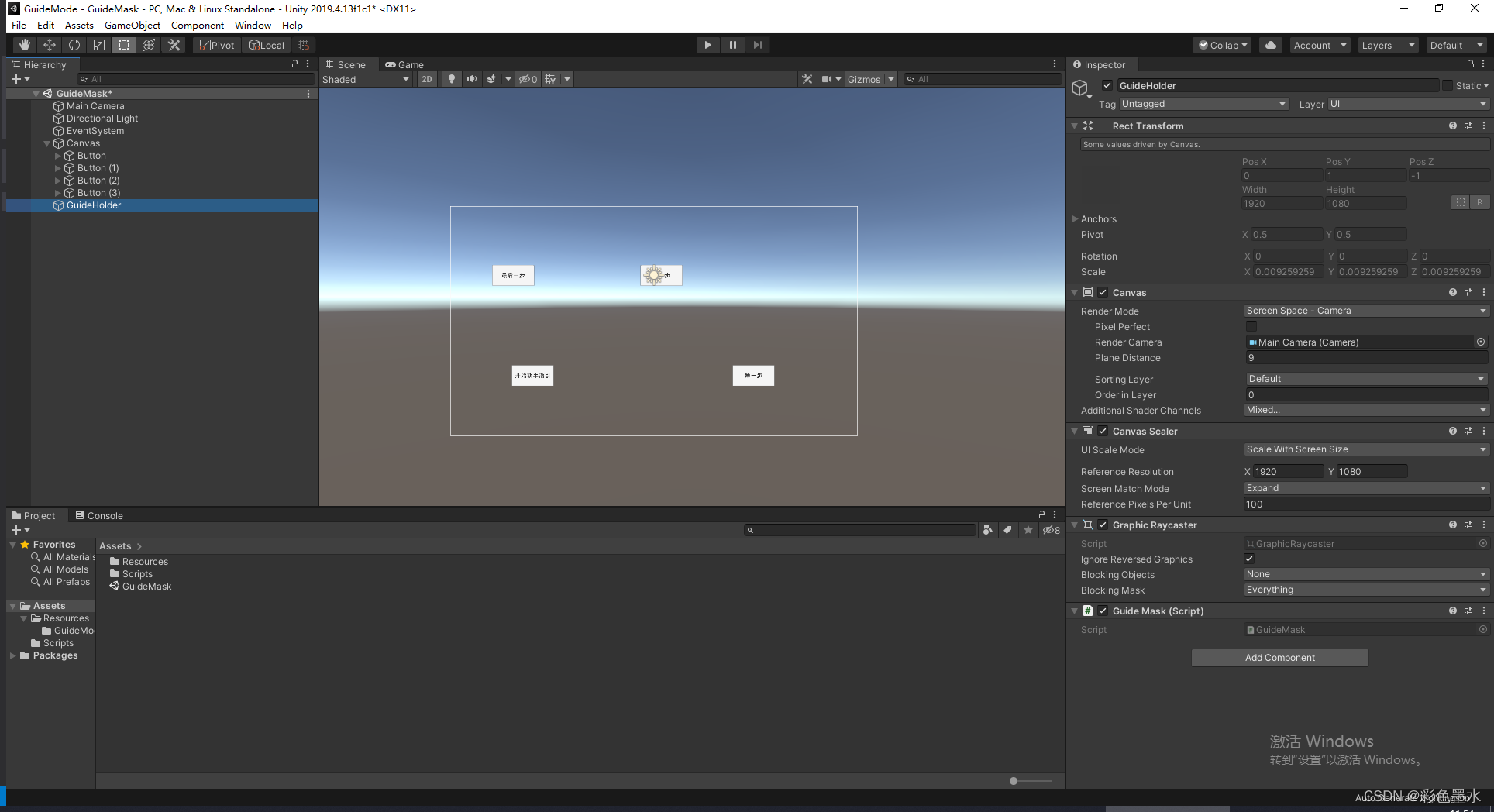Select the Move tool

50,45
